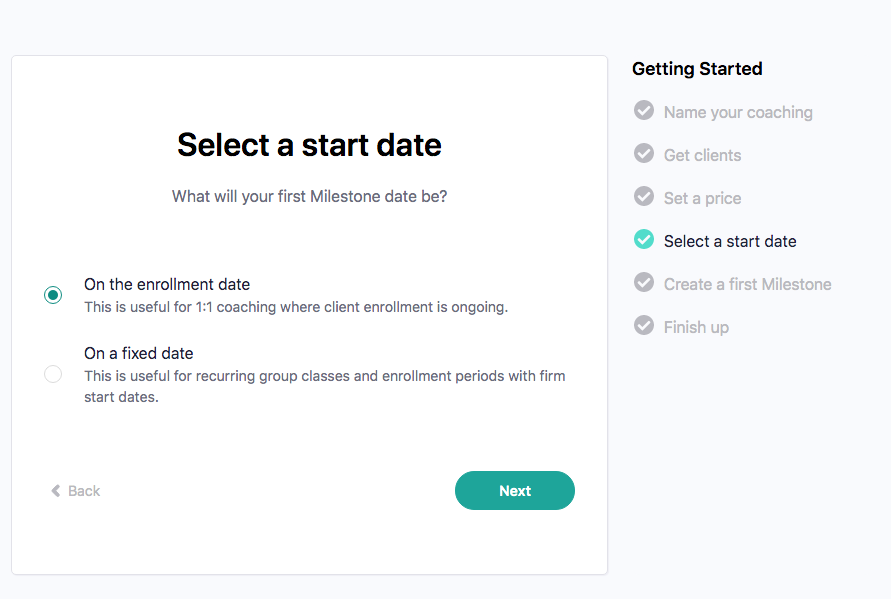Click the fixed date description text
Screen dimensions: 891x599
click(324, 386)
